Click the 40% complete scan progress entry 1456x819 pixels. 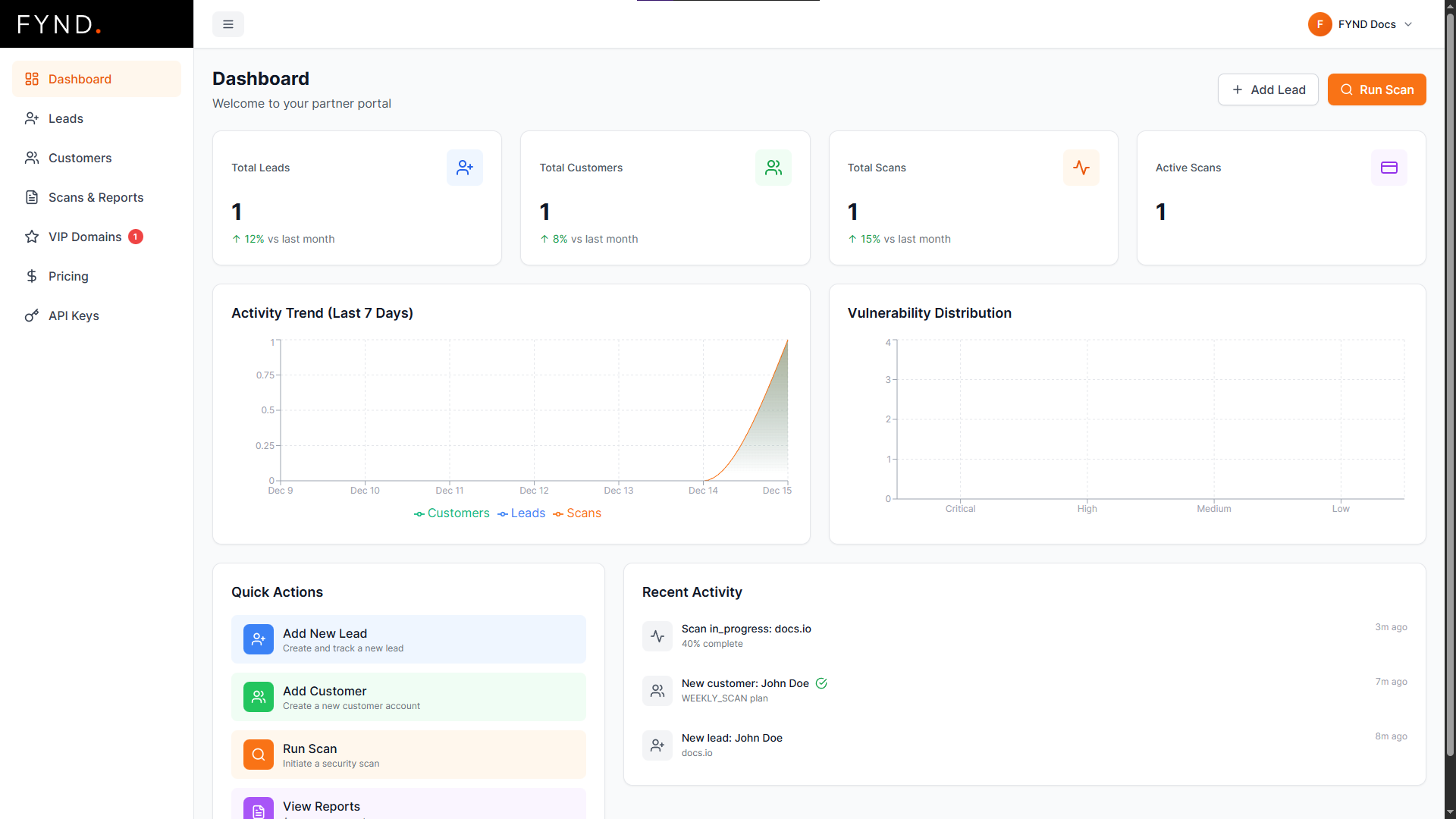pyautogui.click(x=746, y=635)
